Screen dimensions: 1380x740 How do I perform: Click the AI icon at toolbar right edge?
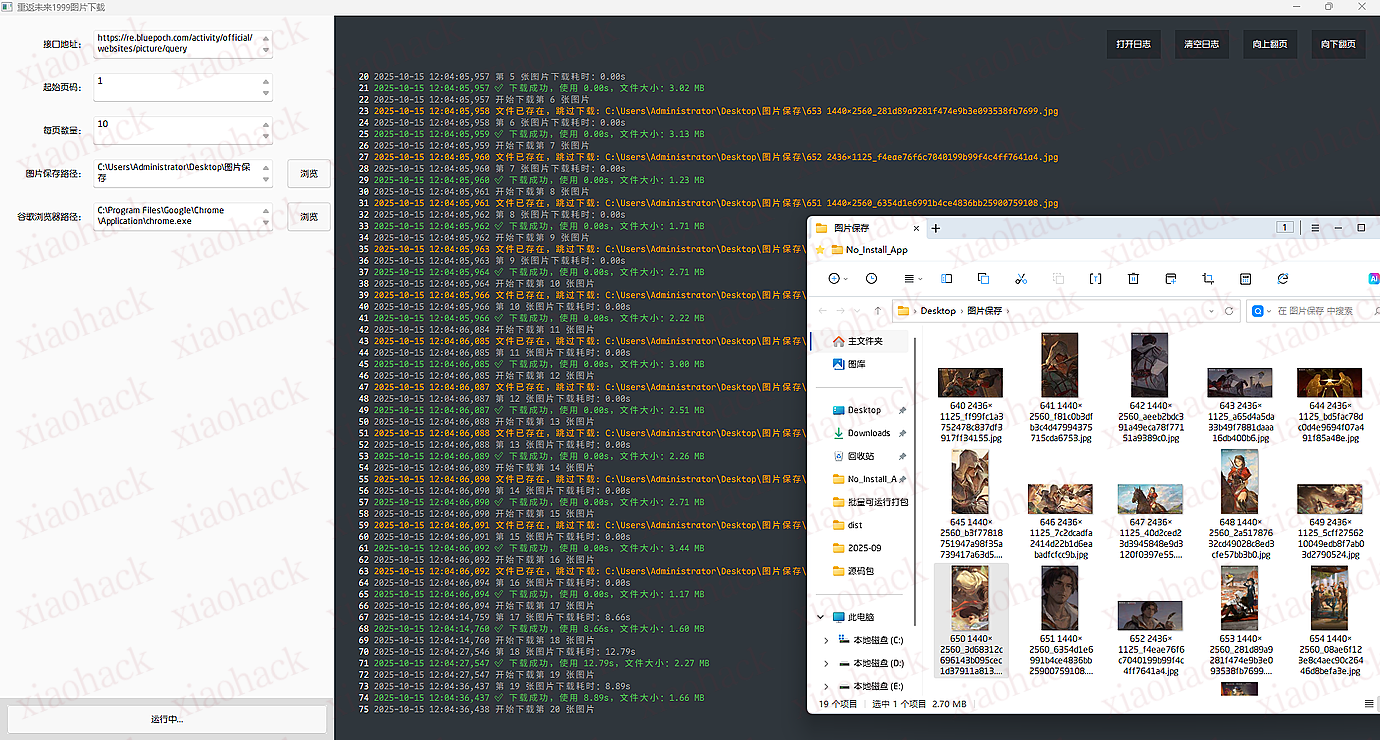click(x=1373, y=279)
